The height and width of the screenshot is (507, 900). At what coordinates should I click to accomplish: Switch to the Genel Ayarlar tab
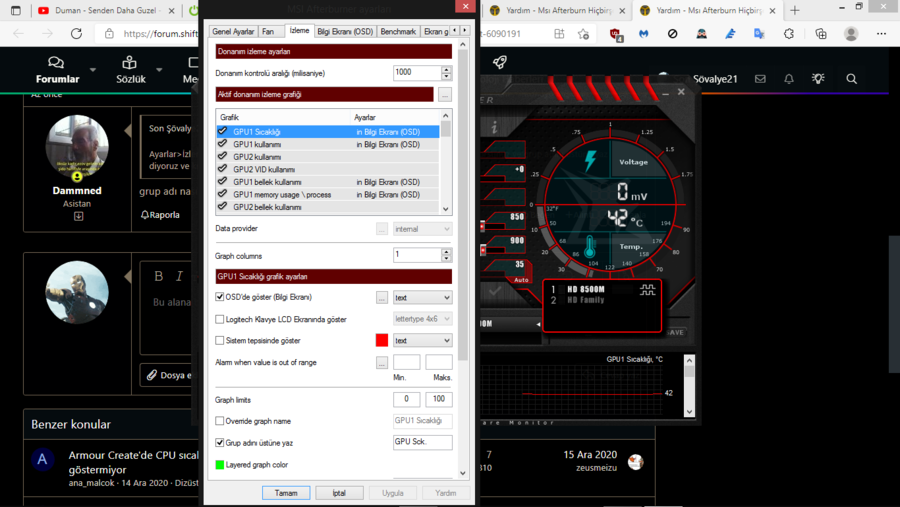coord(233,32)
